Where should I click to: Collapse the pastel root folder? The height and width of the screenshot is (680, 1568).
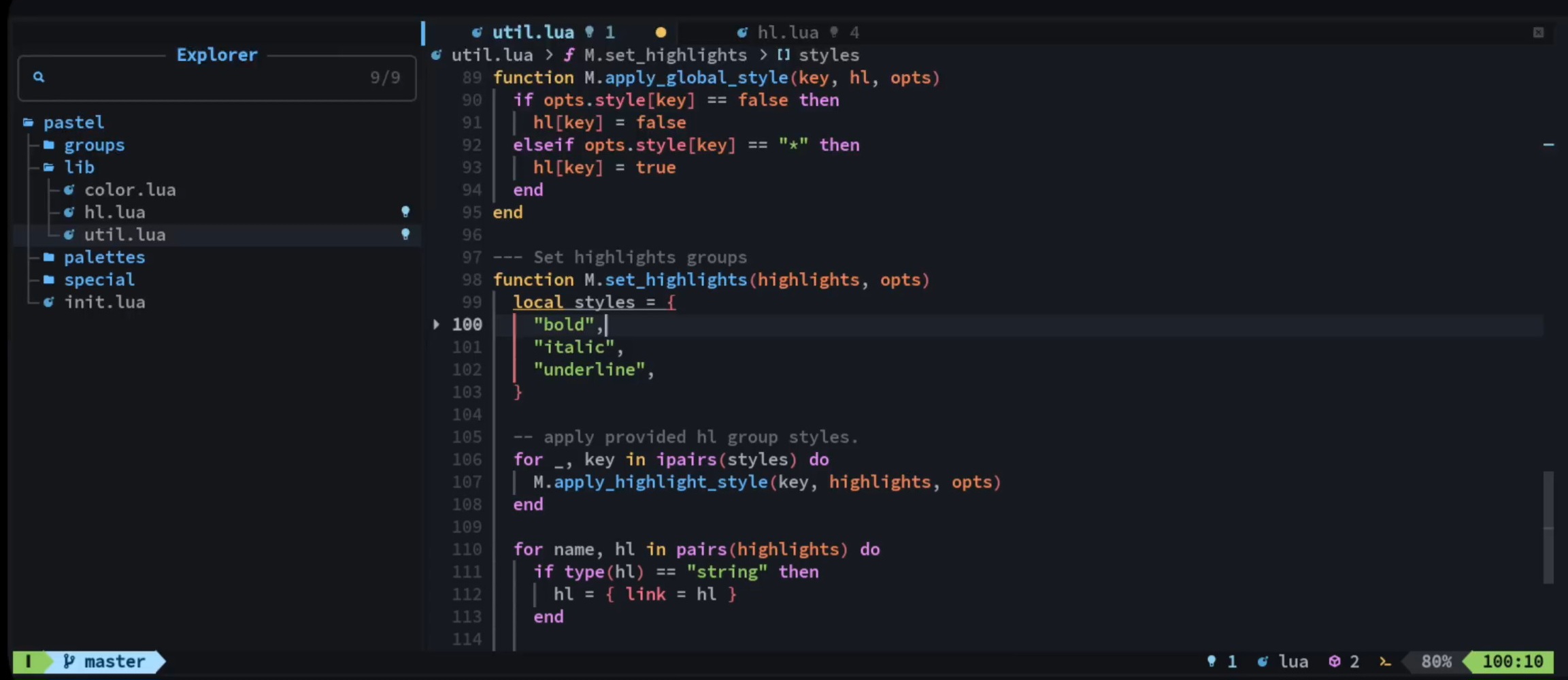click(73, 123)
